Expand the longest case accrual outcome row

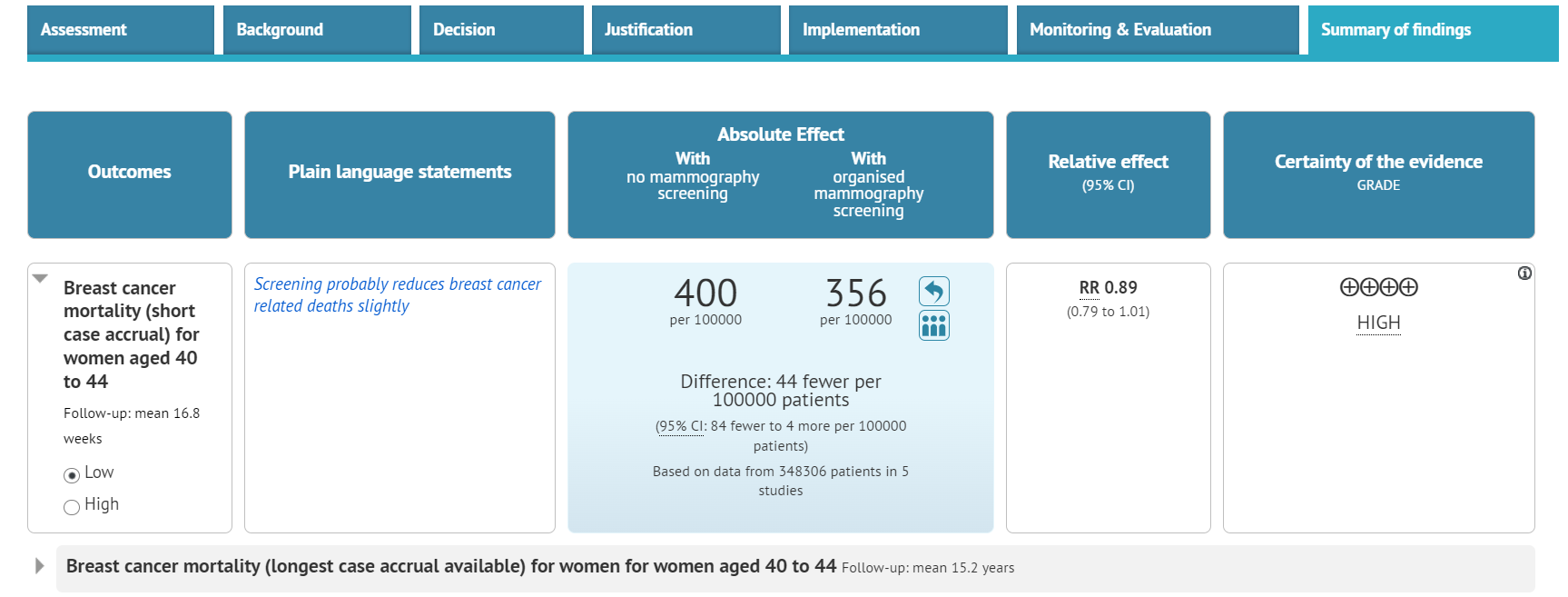(x=38, y=565)
